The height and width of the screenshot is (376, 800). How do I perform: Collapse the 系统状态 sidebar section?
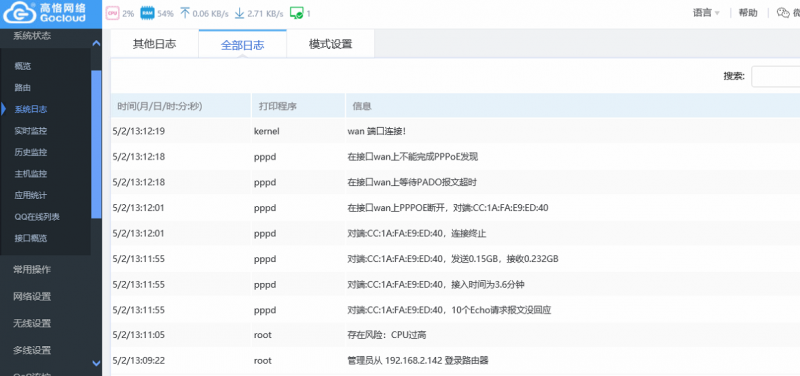pos(96,43)
